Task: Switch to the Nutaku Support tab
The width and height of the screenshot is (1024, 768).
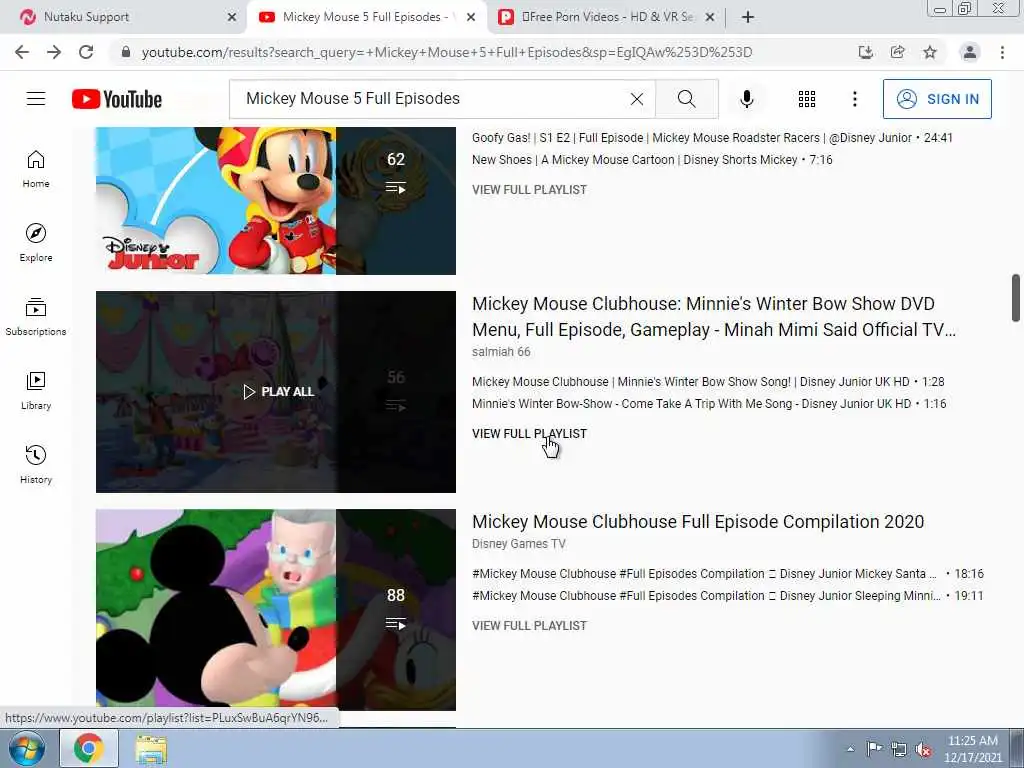Action: point(124,17)
